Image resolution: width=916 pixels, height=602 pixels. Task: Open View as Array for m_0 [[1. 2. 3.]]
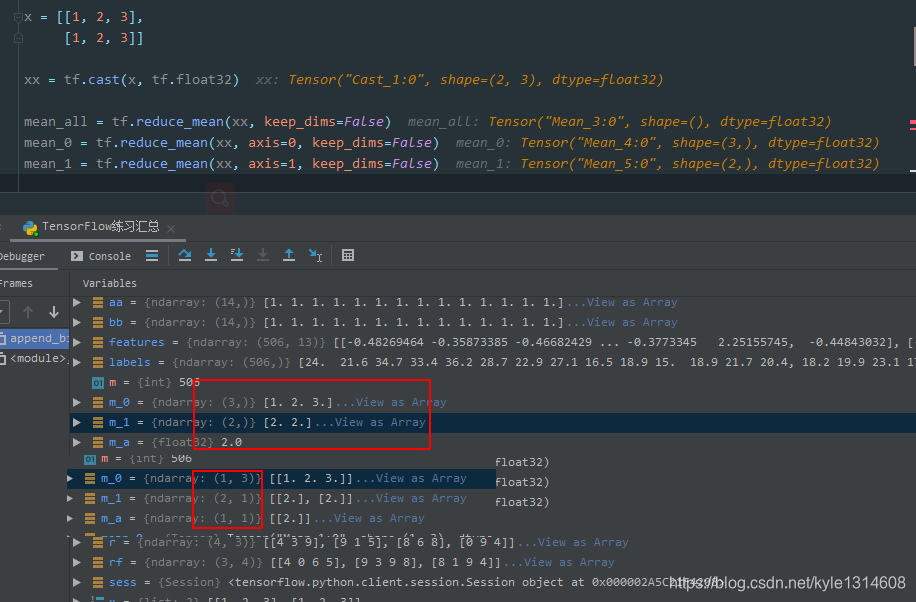pyautogui.click(x=421, y=478)
